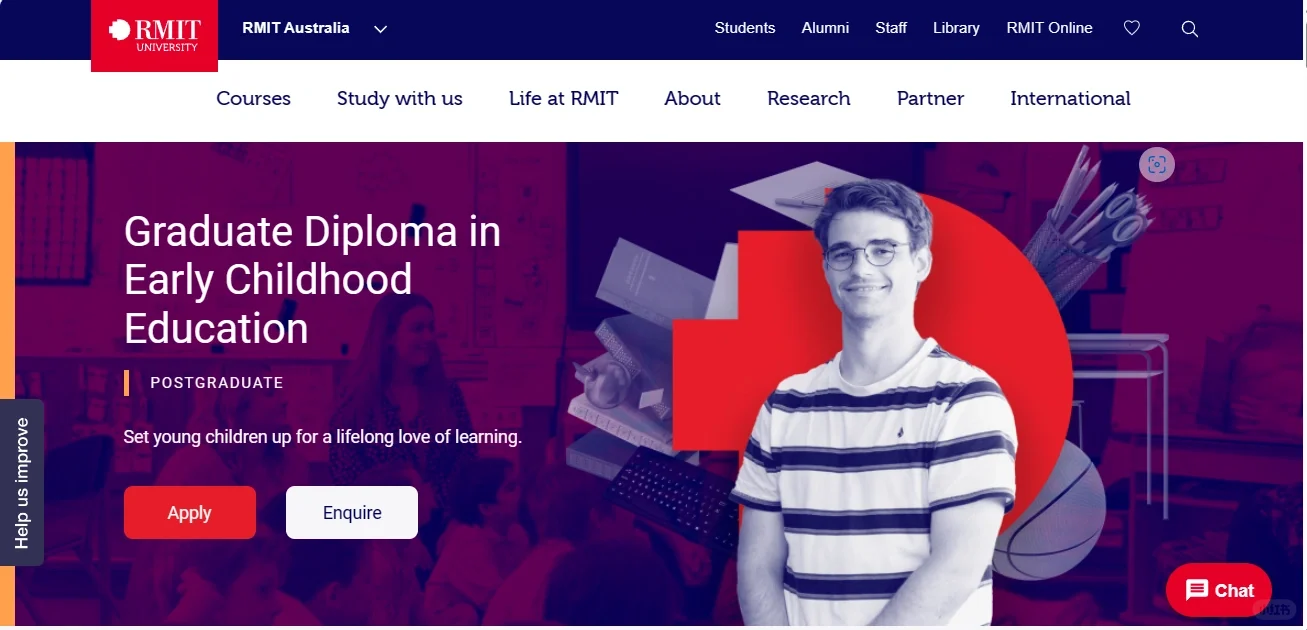Click the image capture icon on banner
This screenshot has width=1307, height=630.
point(1157,165)
